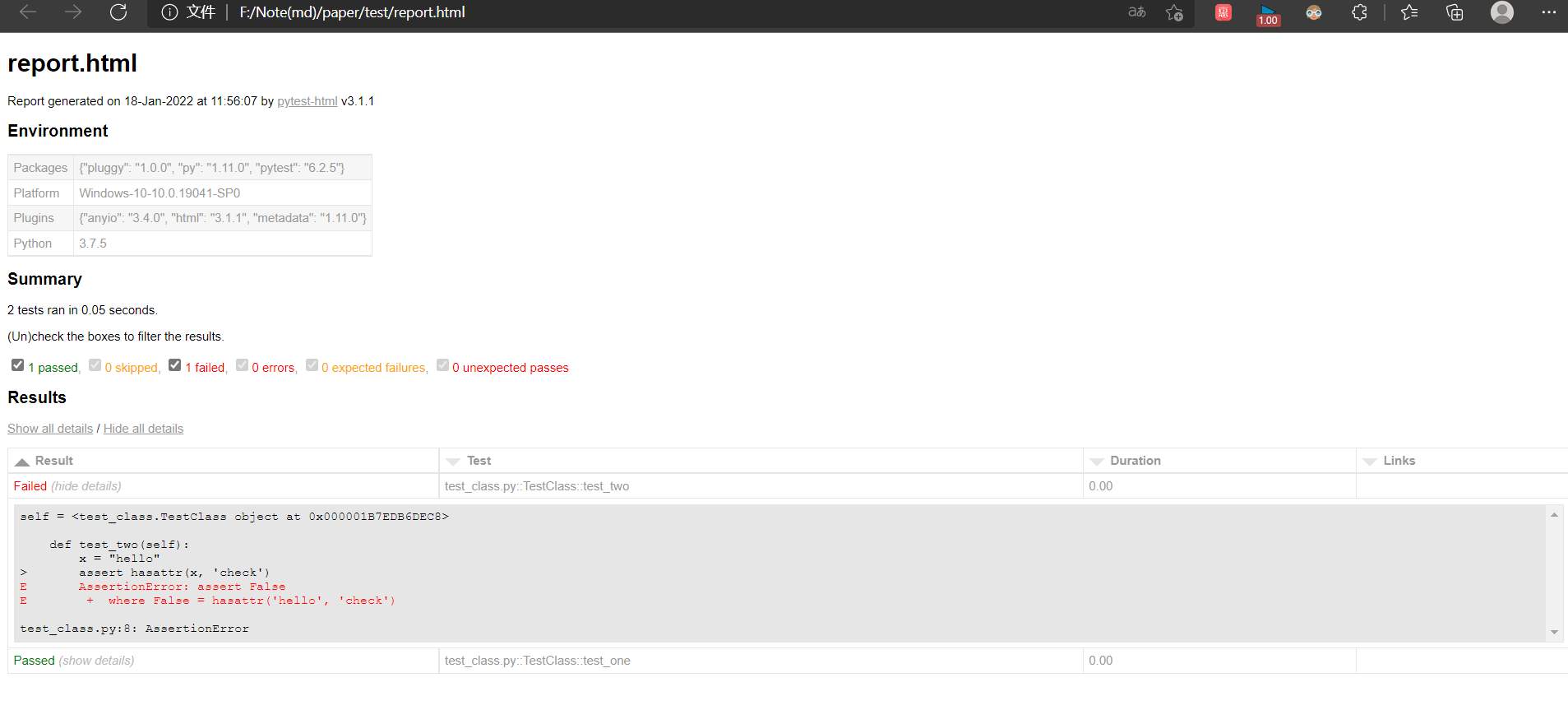Viewport: 1568px width, 724px height.
Task: Click the 'Windows-10-10.0.19041-SP0' platform value
Action: [x=160, y=193]
